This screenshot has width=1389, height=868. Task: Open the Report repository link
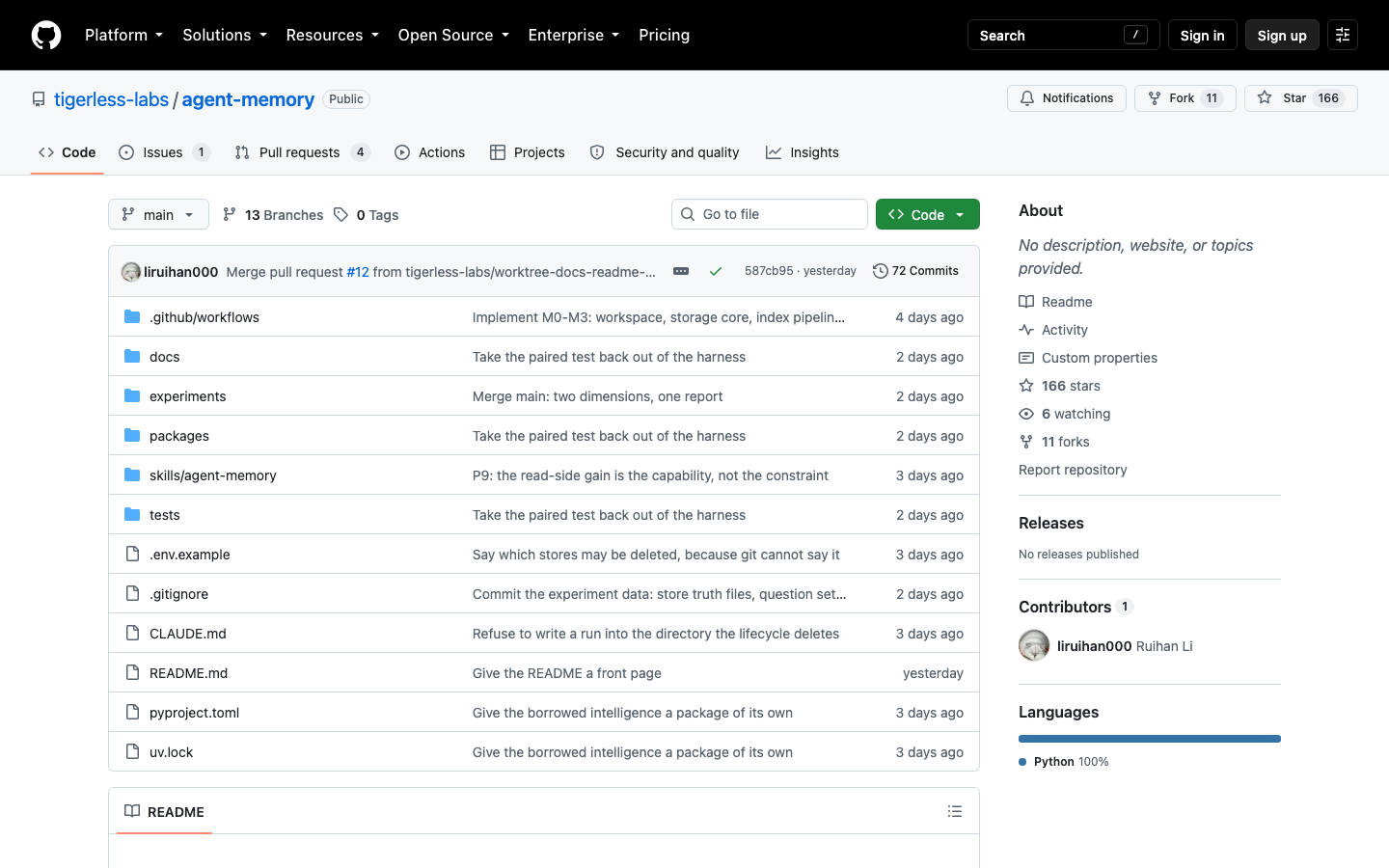click(1073, 470)
